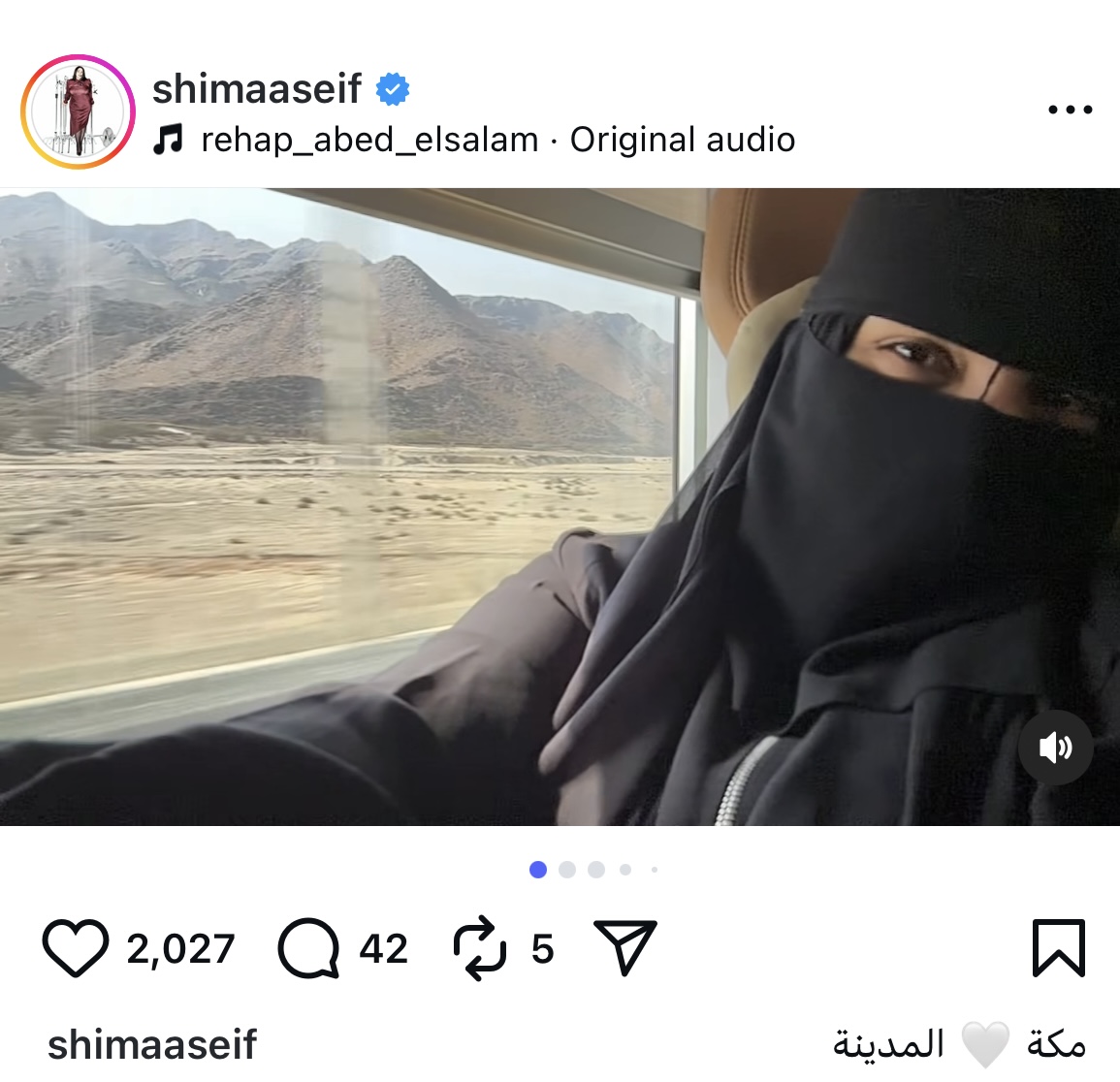Open rehap_abed_elsalam original audio link

point(497,140)
